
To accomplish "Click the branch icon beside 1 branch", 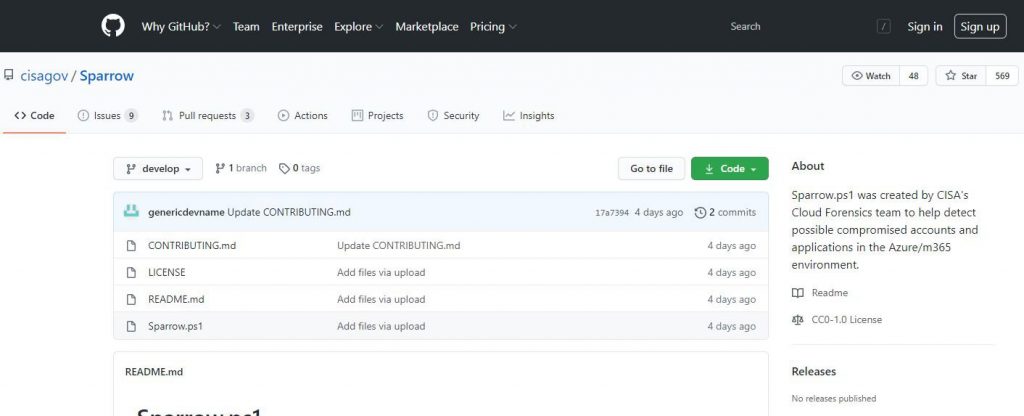I will pyautogui.click(x=220, y=168).
